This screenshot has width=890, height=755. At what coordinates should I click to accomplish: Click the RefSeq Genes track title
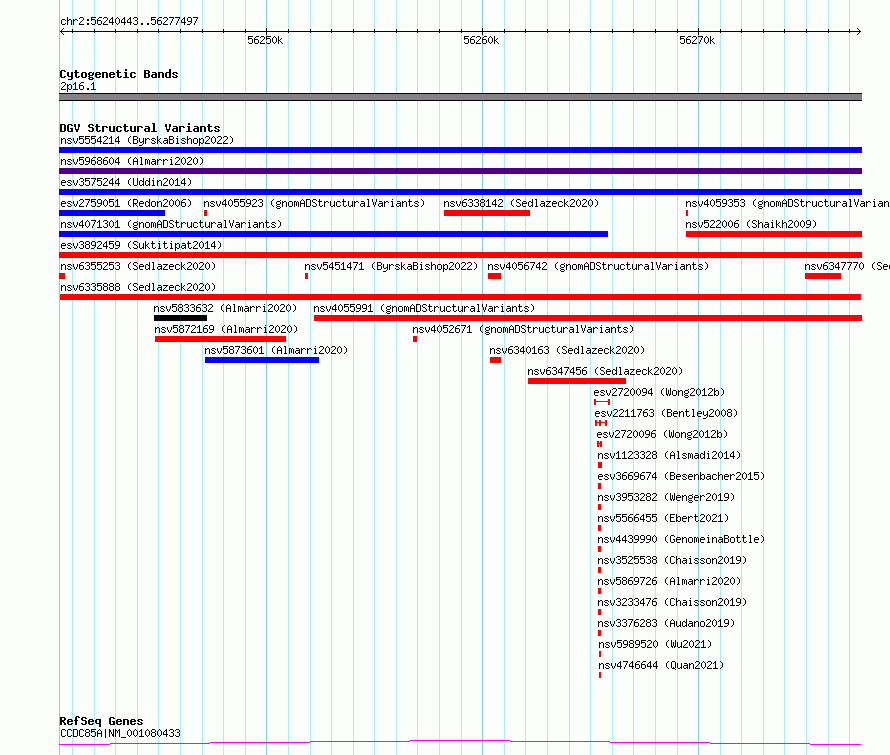point(101,721)
